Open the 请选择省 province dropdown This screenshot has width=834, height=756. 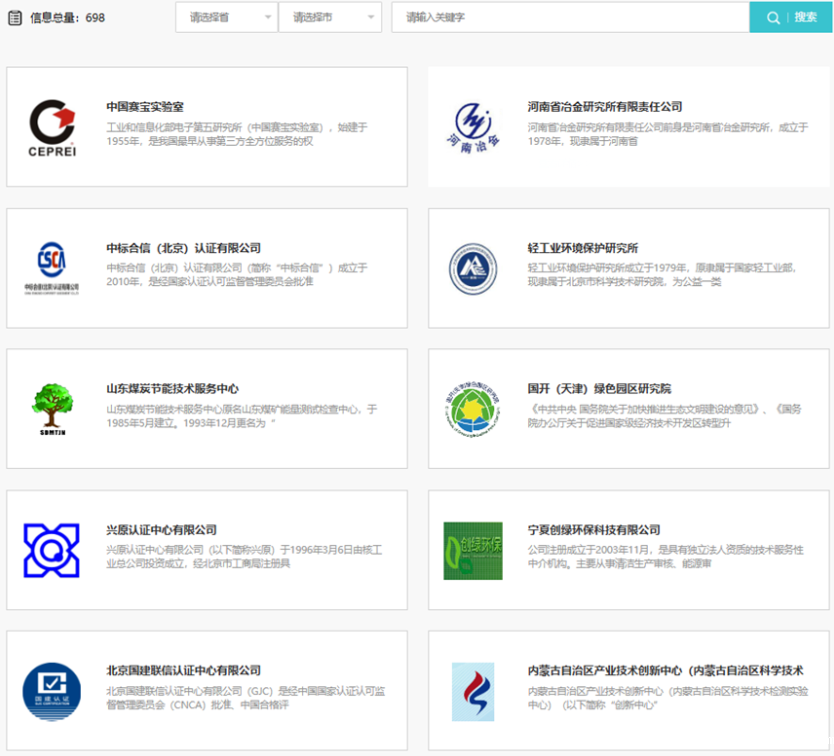click(227, 17)
